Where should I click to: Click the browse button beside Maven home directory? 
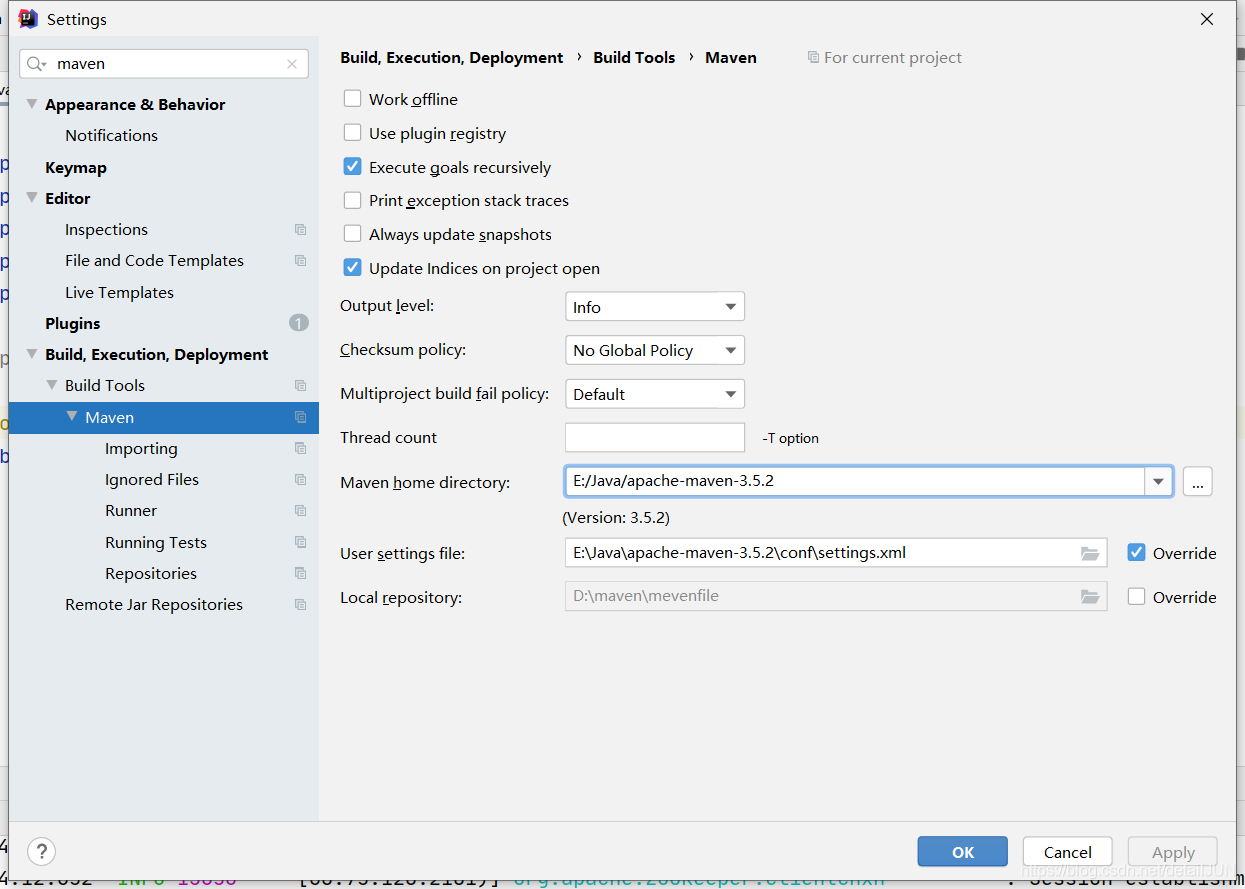tap(1198, 482)
